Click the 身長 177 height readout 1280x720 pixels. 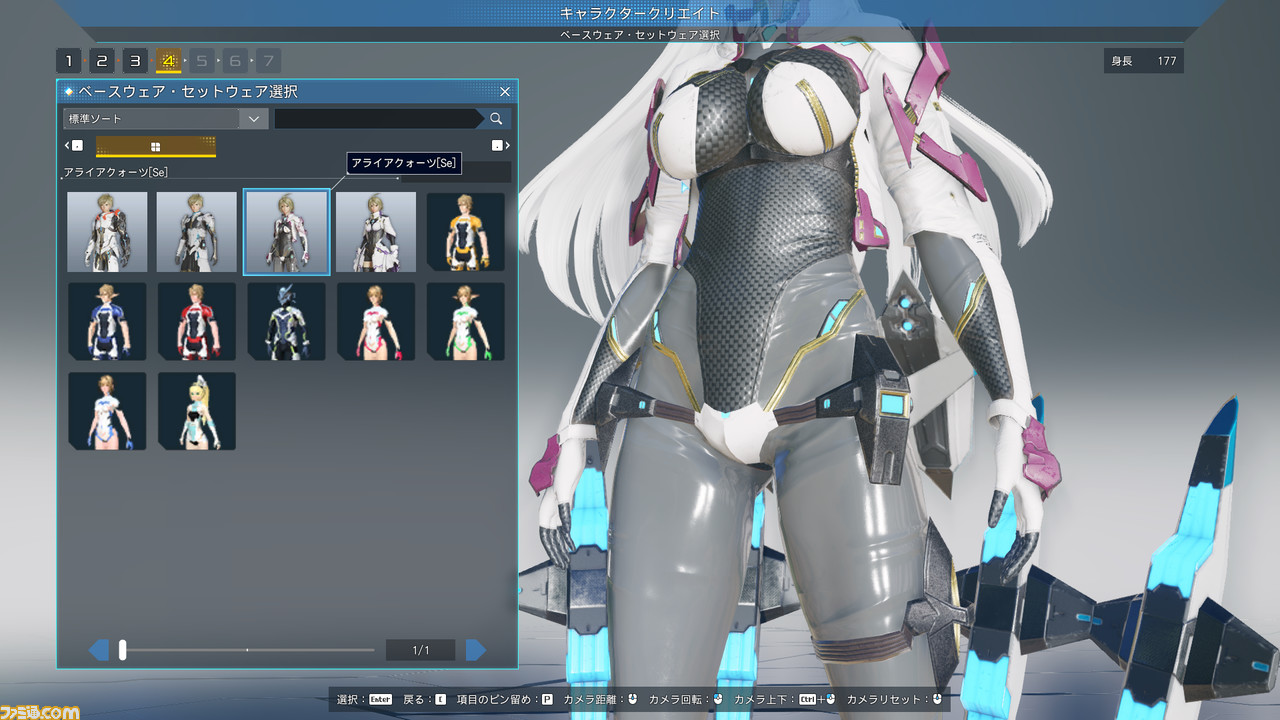pyautogui.click(x=1144, y=61)
